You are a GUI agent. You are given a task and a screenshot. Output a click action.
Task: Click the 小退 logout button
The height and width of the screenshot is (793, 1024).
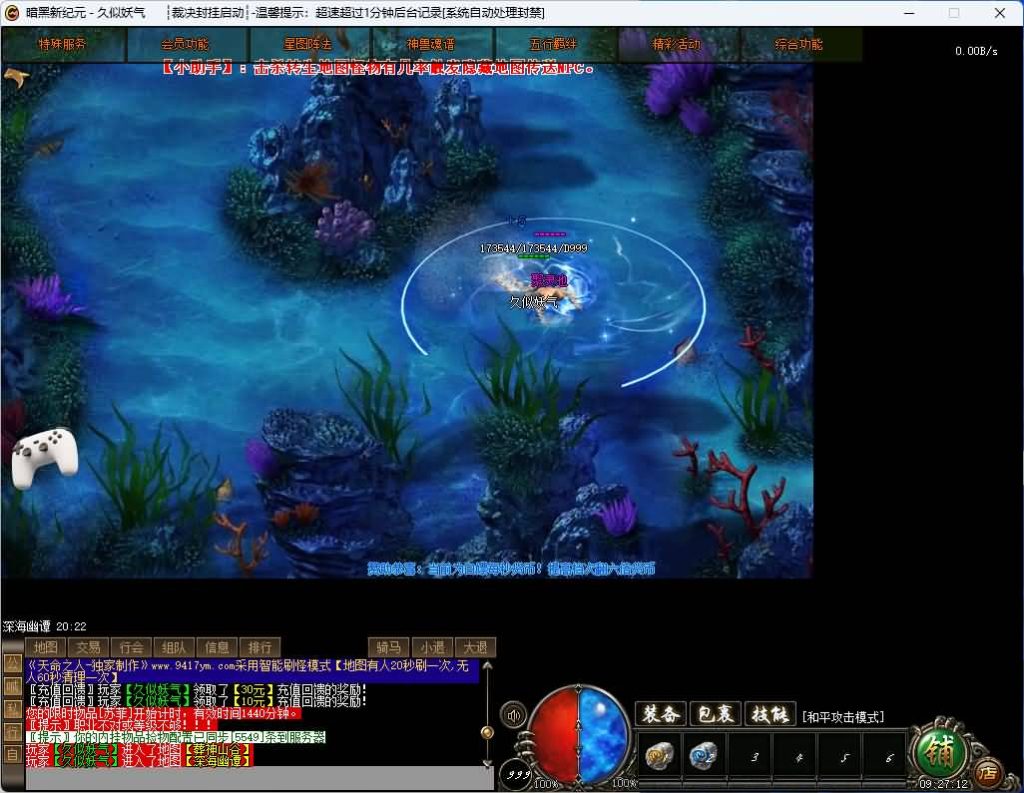432,647
